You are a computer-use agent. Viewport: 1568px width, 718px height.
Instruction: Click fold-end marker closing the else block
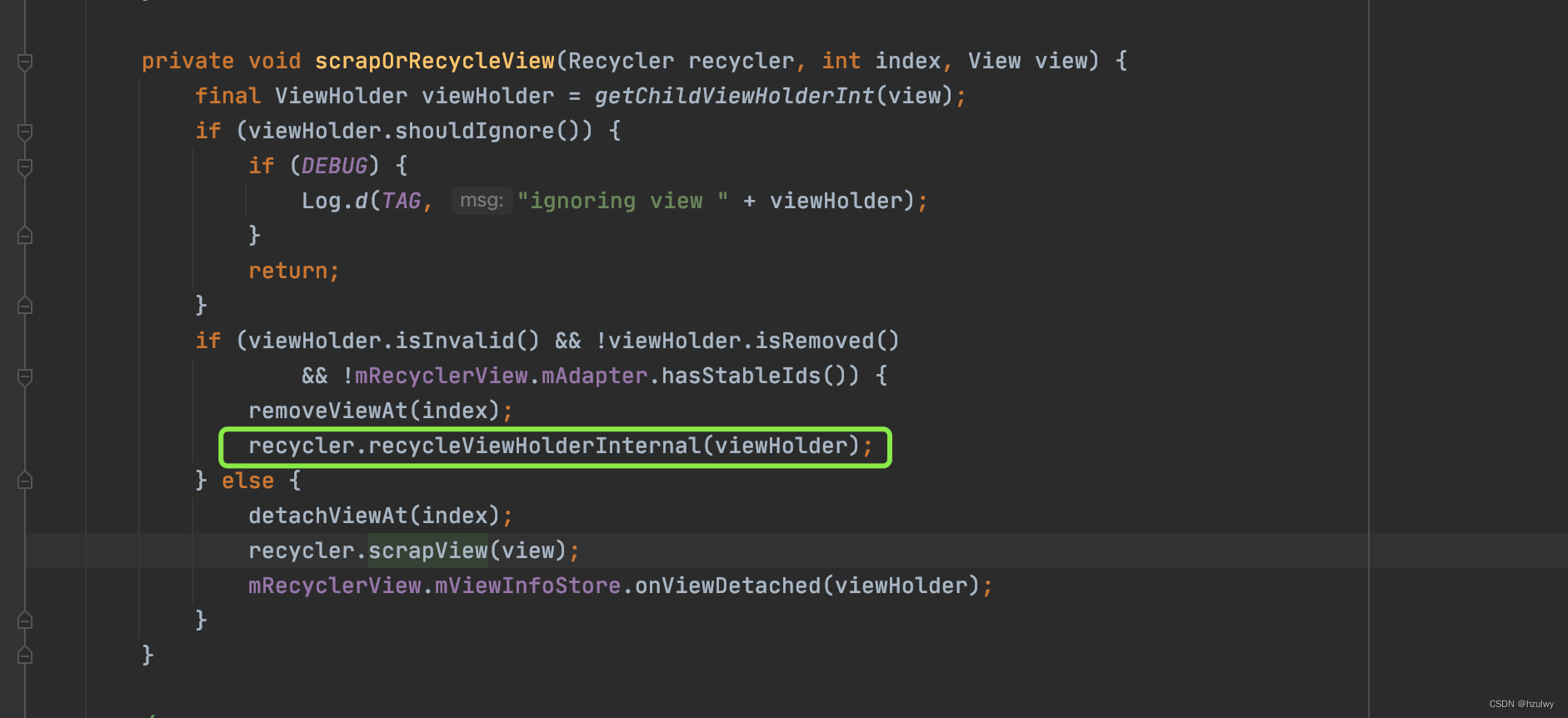pyautogui.click(x=25, y=621)
